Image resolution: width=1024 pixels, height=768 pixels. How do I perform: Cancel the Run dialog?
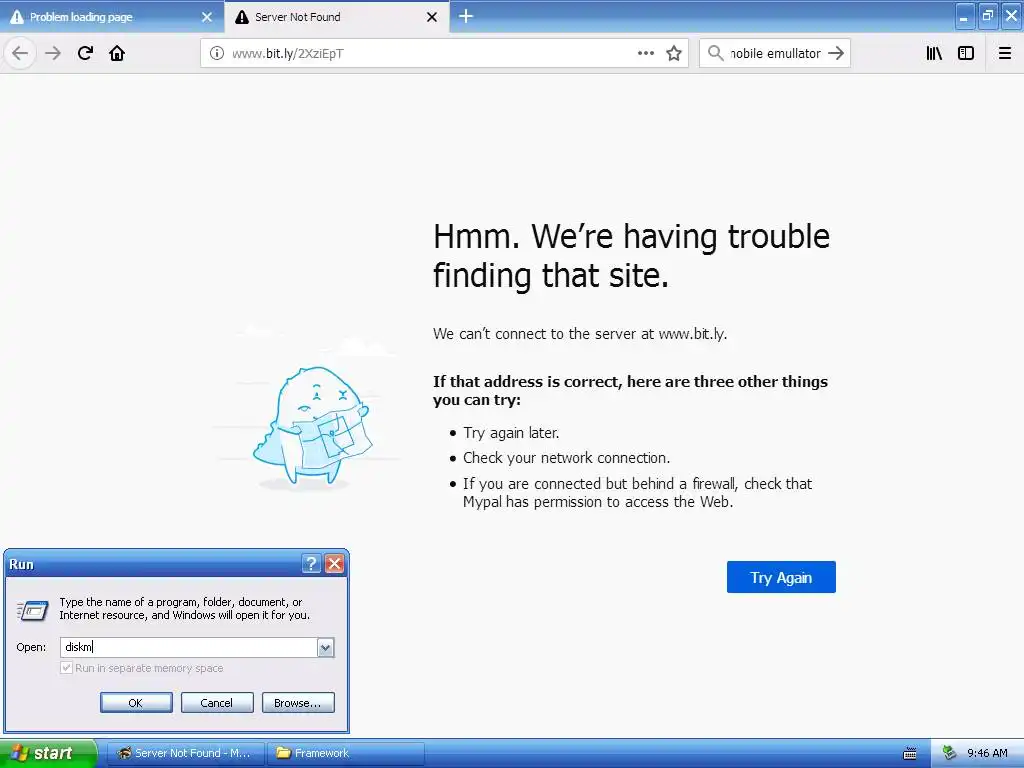217,703
